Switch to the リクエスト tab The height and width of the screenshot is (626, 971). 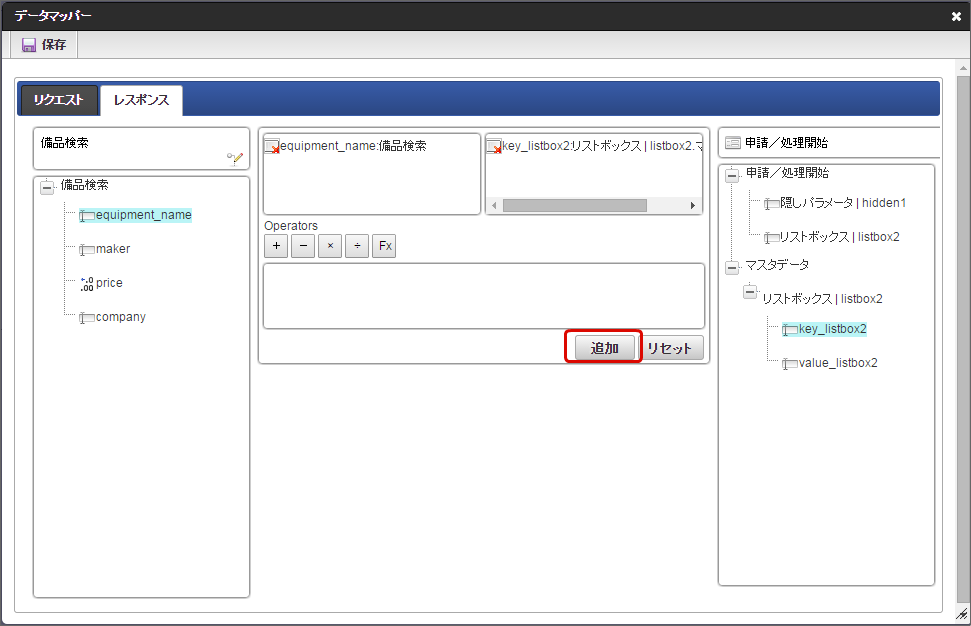click(x=59, y=100)
